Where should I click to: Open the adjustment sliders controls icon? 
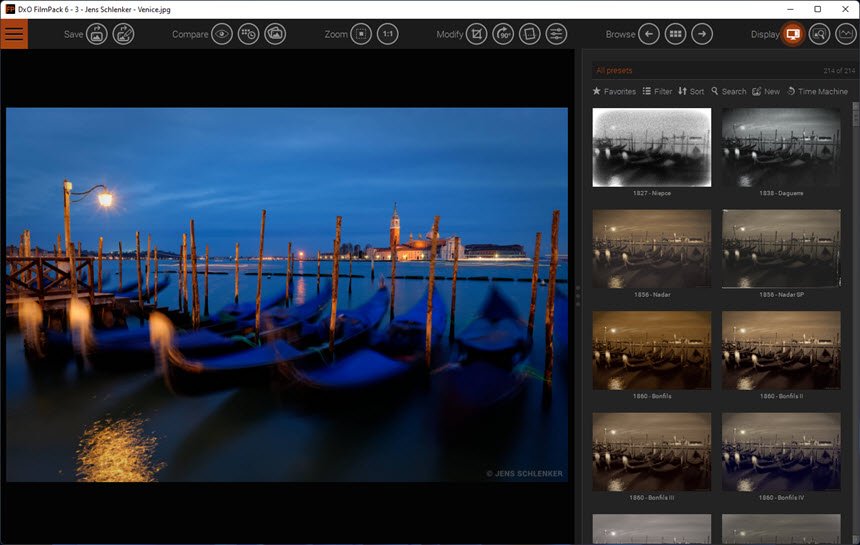click(556, 34)
